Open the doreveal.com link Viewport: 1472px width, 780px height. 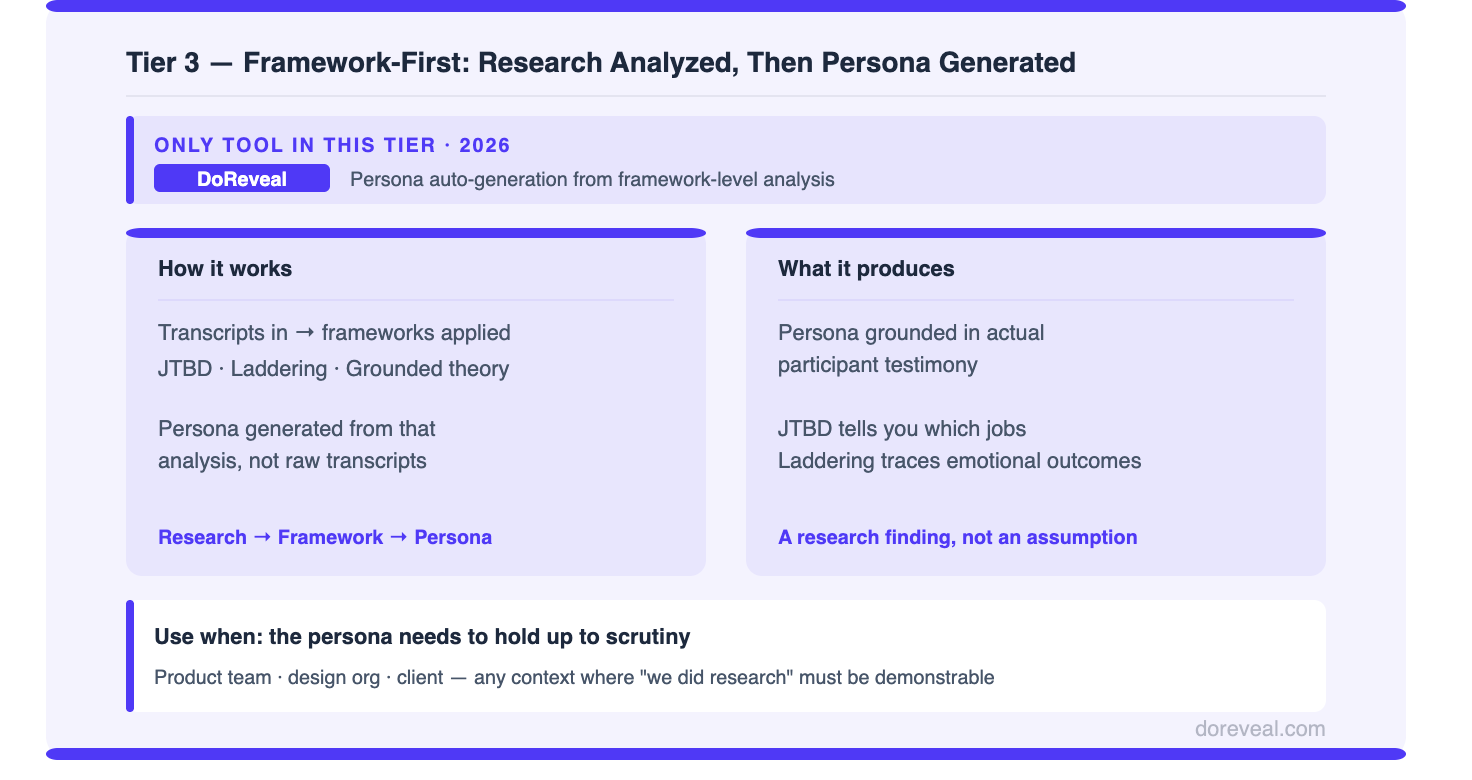[1260, 729]
